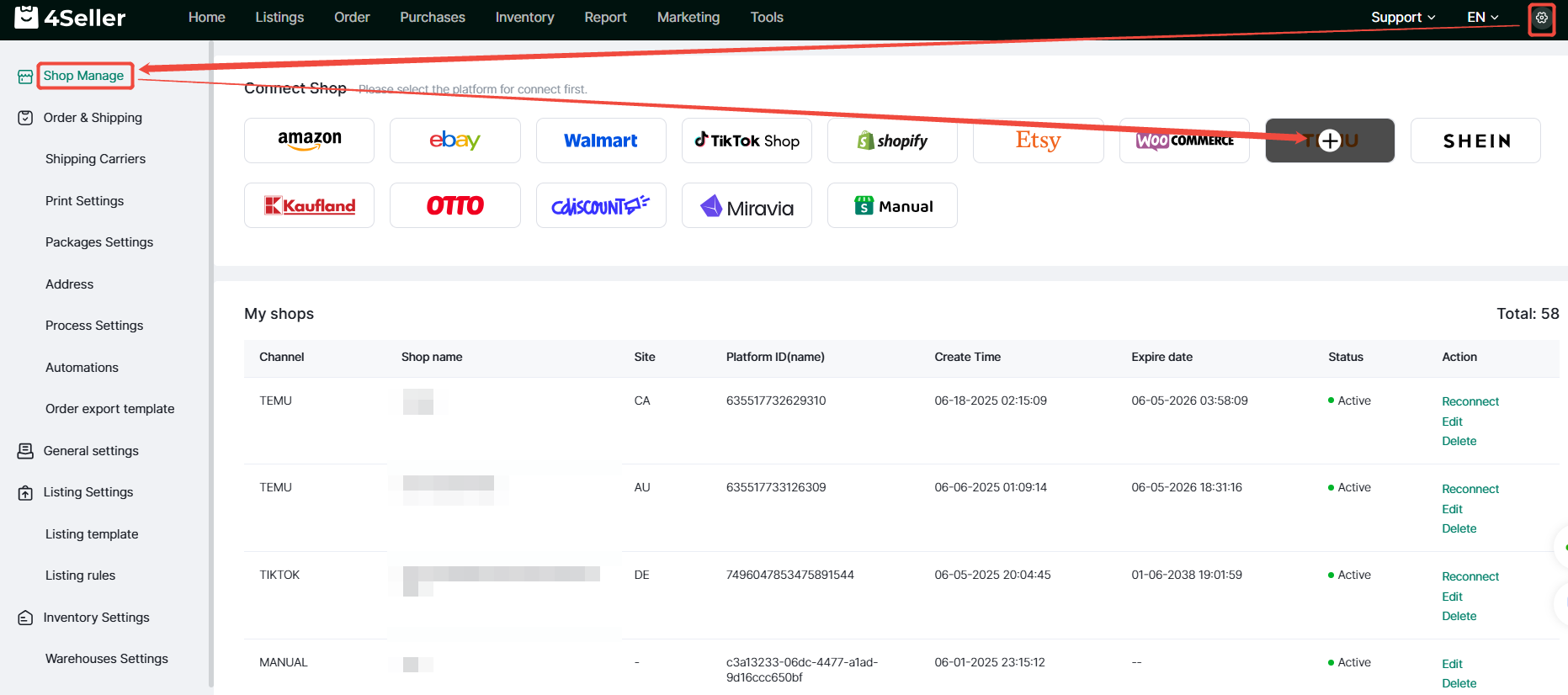Screen dimensions: 1568x695
Task: Connect a Walmart shop
Action: pos(601,141)
